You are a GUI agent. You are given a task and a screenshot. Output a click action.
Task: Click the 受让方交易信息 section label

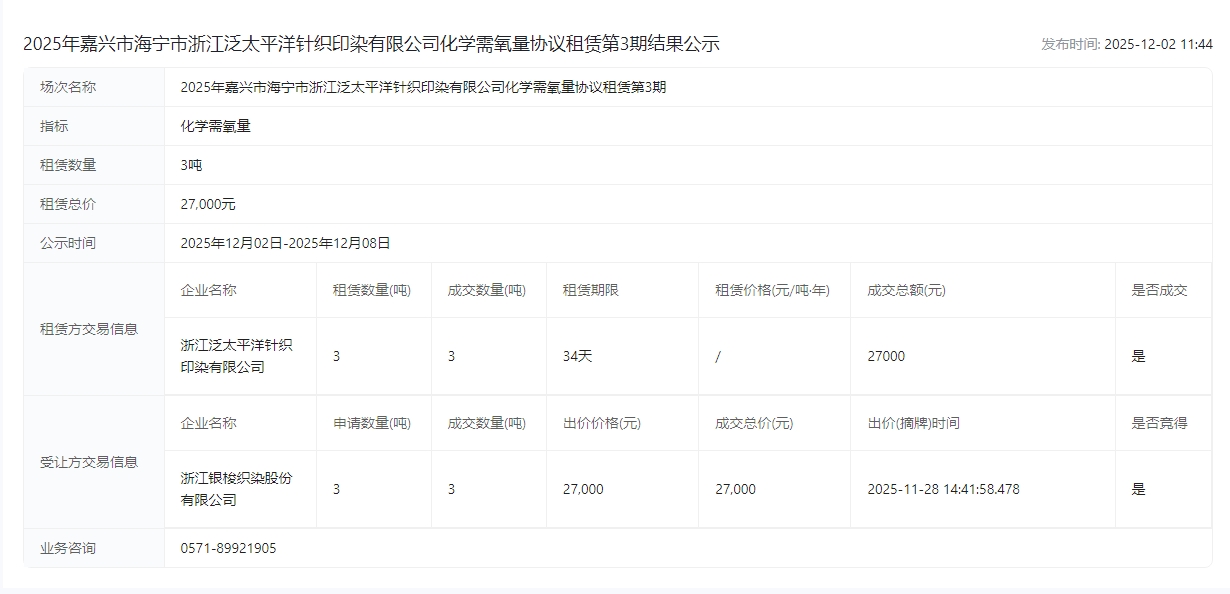[x=89, y=462]
